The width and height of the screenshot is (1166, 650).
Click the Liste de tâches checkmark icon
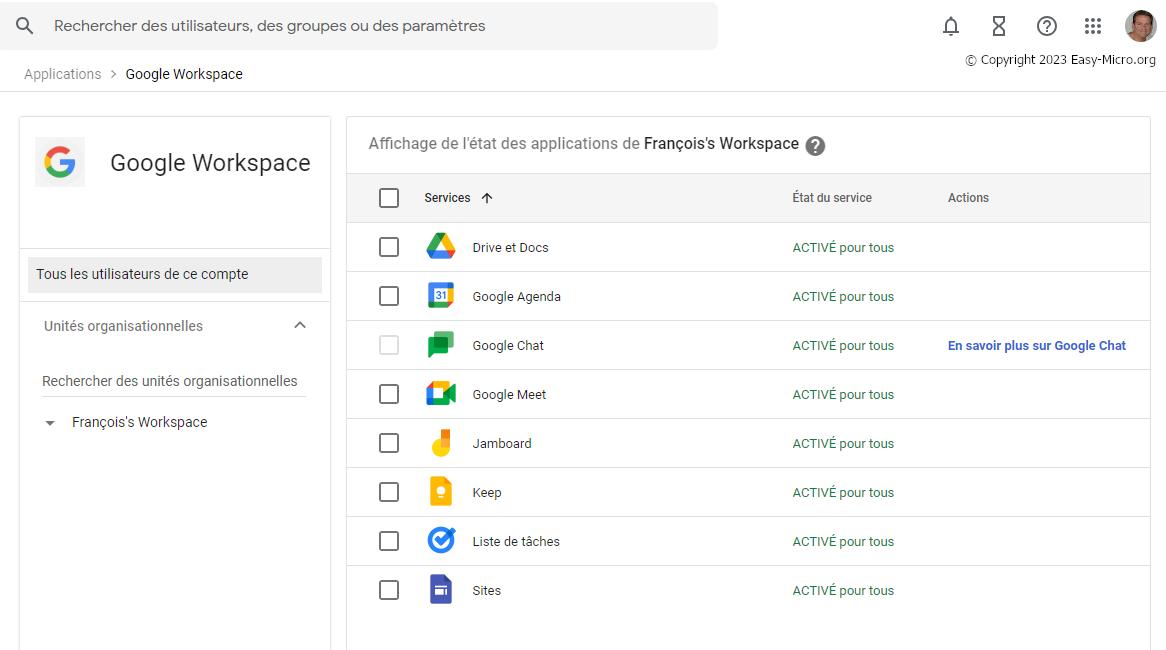[x=440, y=540]
